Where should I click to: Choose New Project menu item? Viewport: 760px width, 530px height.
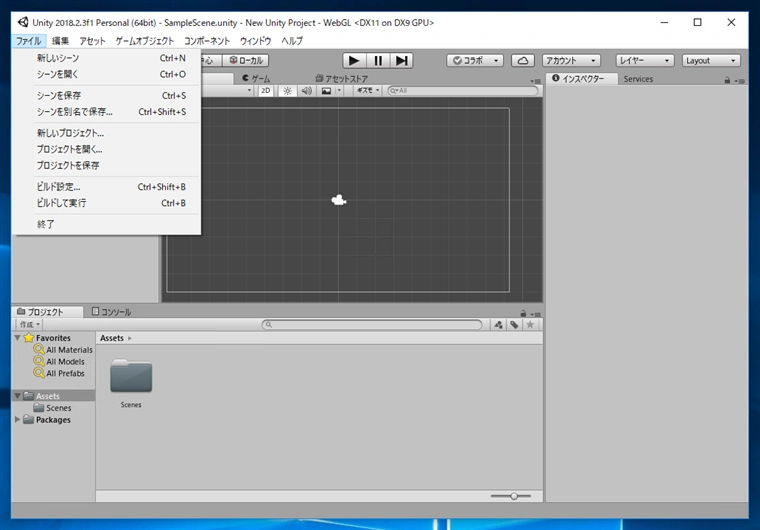107,133
